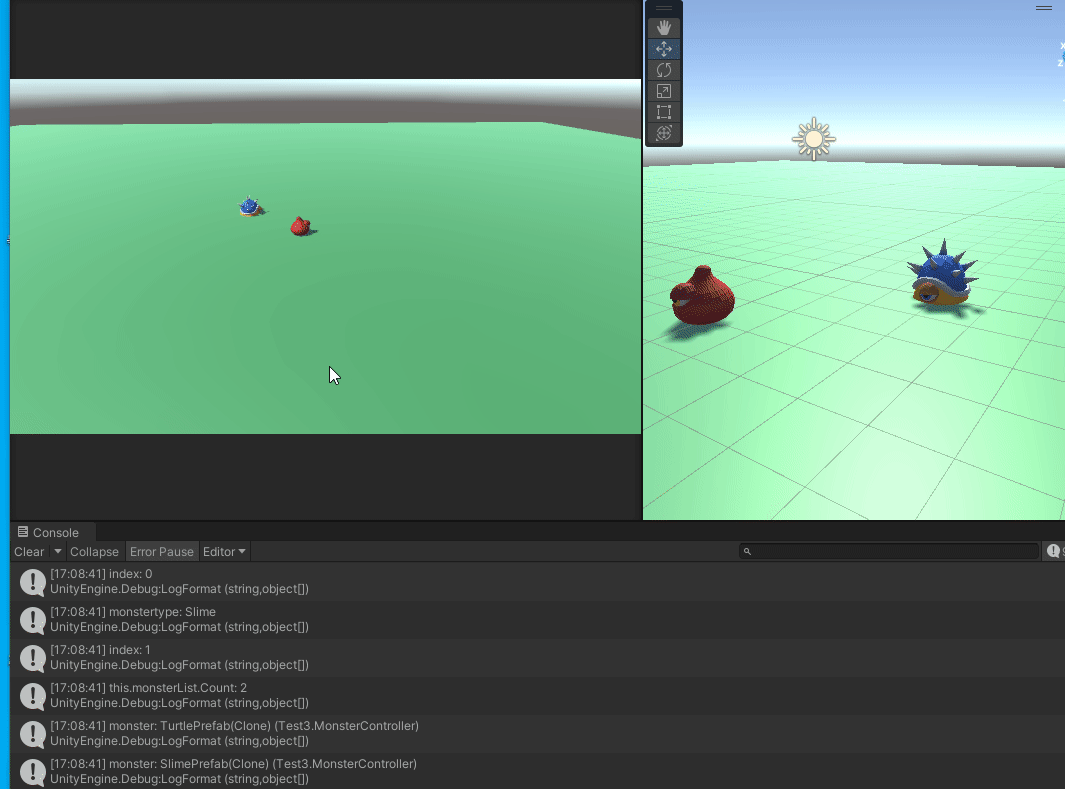The height and width of the screenshot is (789, 1065).
Task: Toggle the info message count filter
Action: click(x=1054, y=551)
